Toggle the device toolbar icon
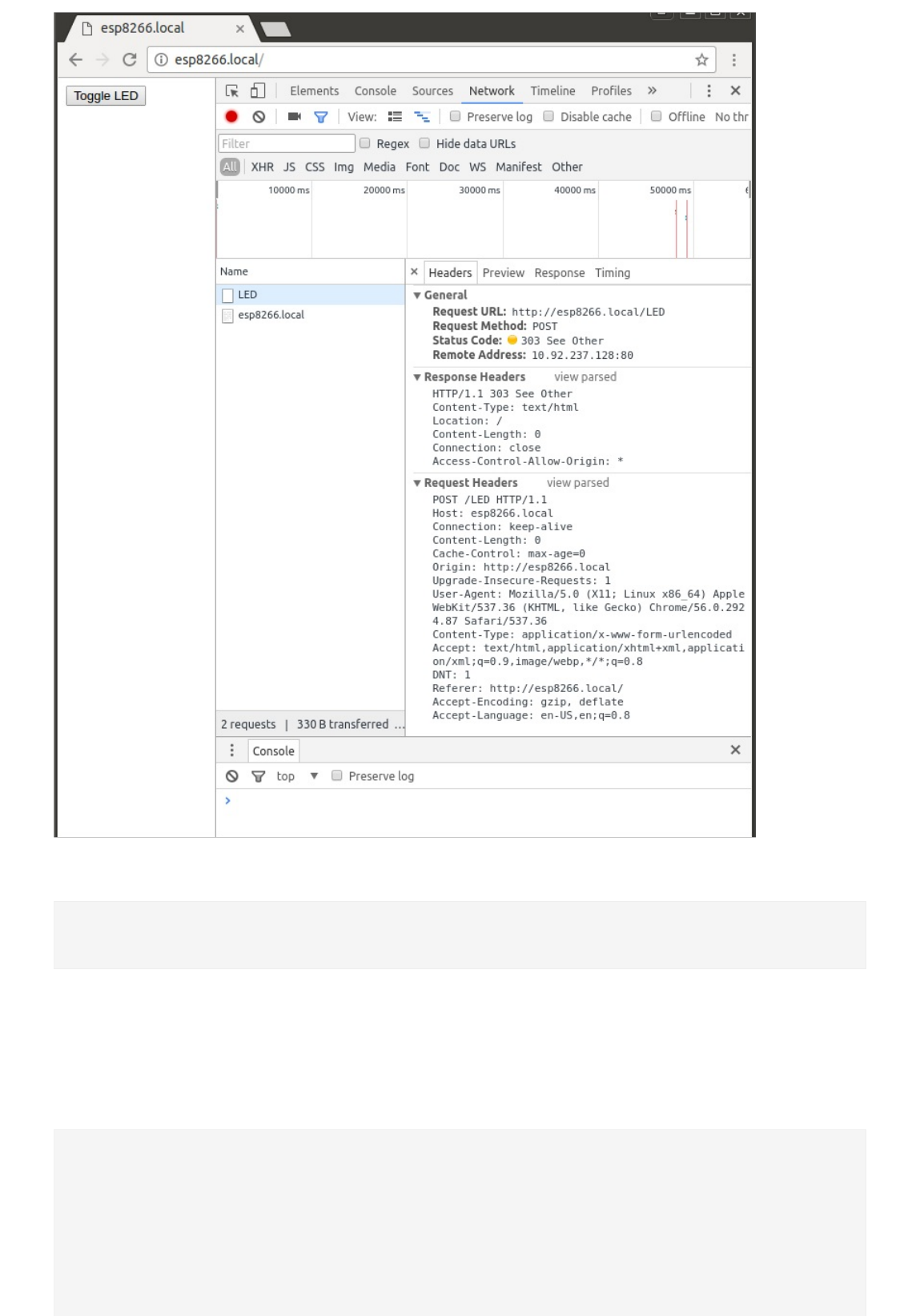 [258, 91]
